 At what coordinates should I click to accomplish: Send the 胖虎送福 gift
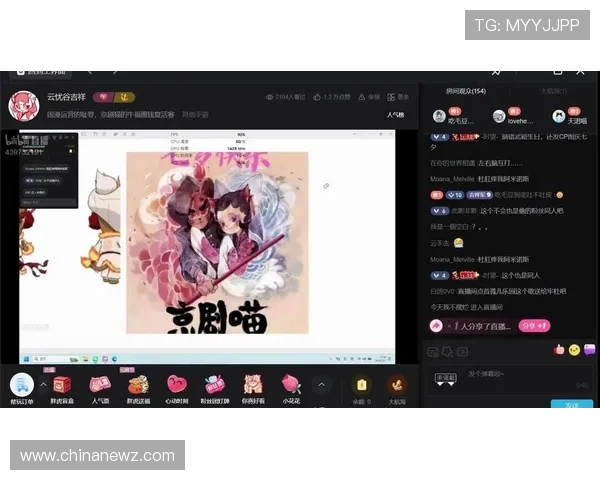(x=138, y=384)
